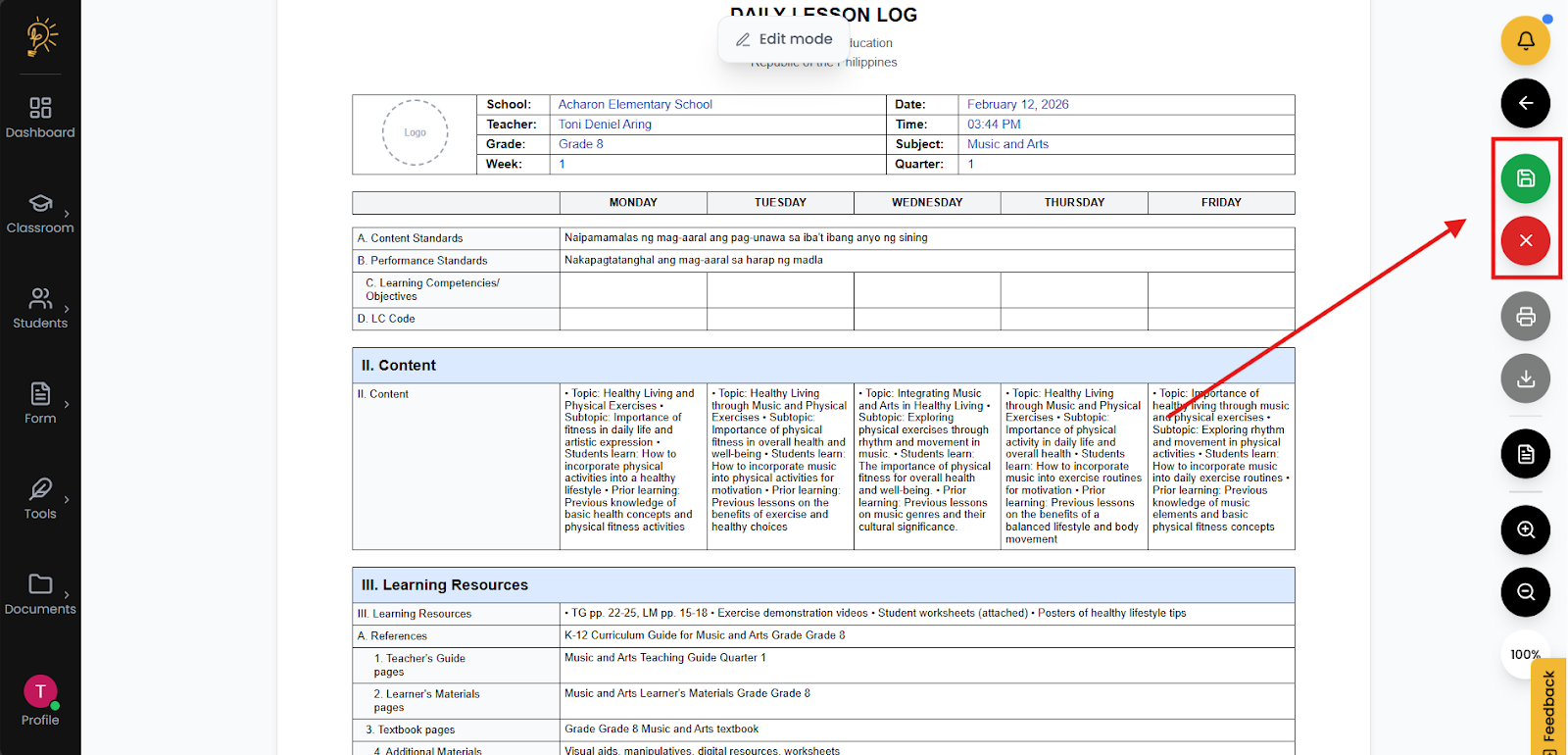The height and width of the screenshot is (755, 1568).
Task: Expand the Students sidebar submenu
Action: coord(40,308)
